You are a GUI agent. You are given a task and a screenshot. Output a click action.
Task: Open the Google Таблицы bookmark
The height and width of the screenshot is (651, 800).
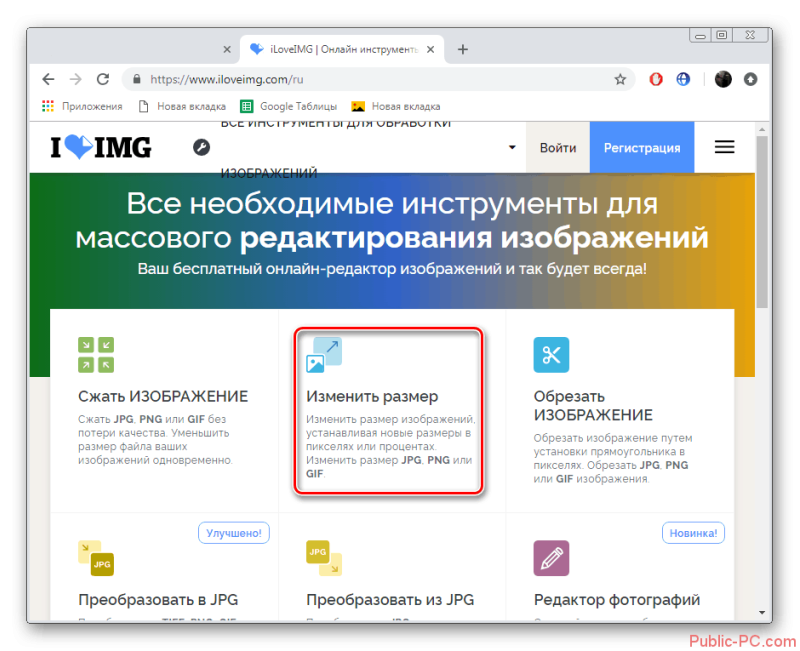click(x=289, y=106)
